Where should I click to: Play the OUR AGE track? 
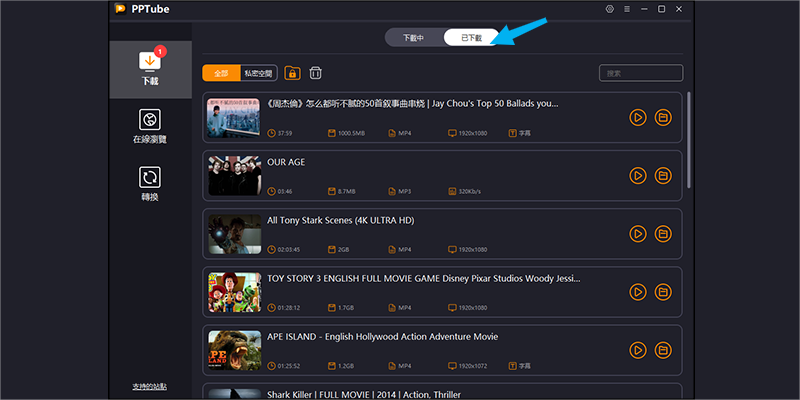638,176
